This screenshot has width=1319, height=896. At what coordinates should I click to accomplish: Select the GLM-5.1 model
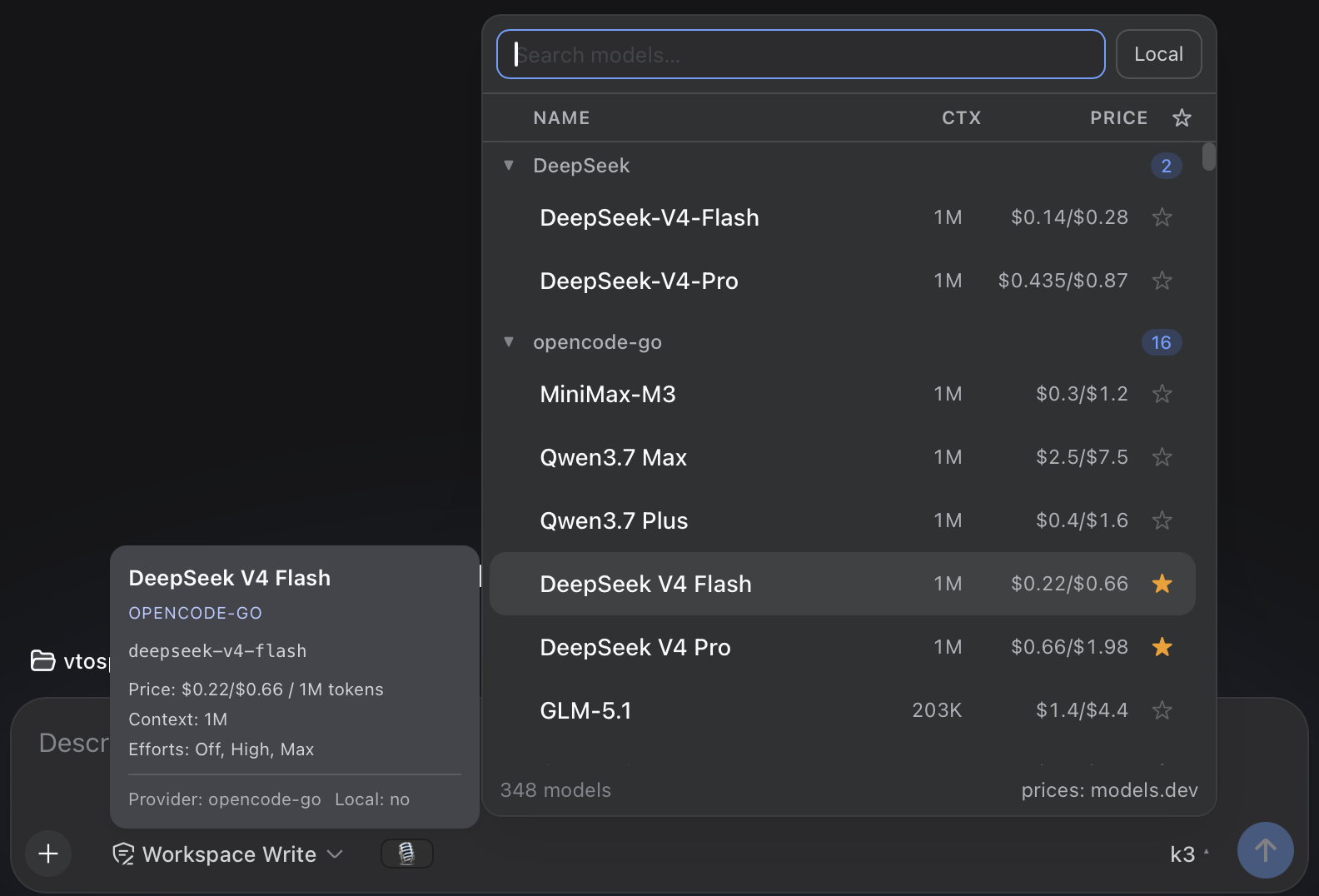click(x=842, y=710)
